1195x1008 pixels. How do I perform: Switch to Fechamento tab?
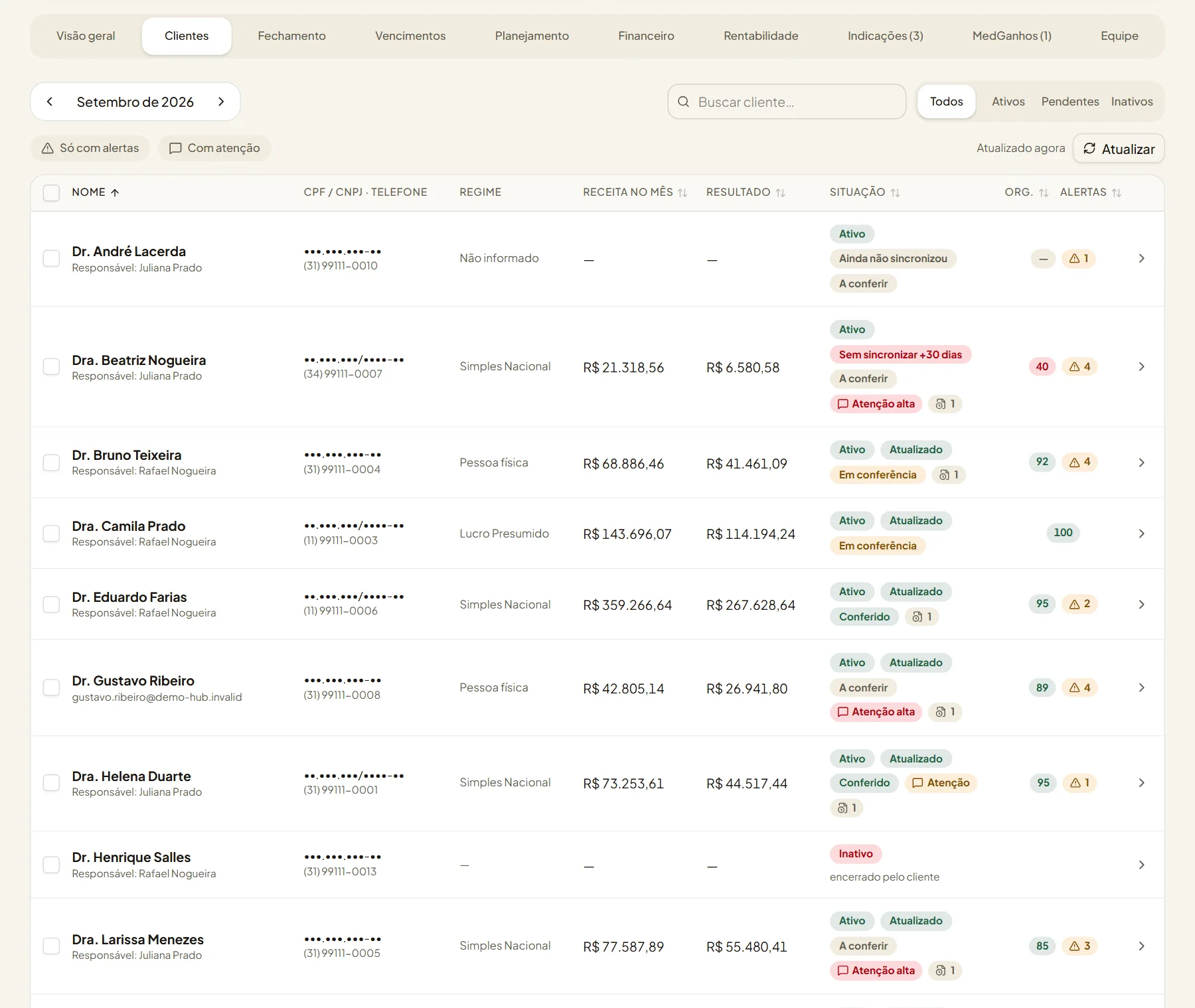point(291,36)
